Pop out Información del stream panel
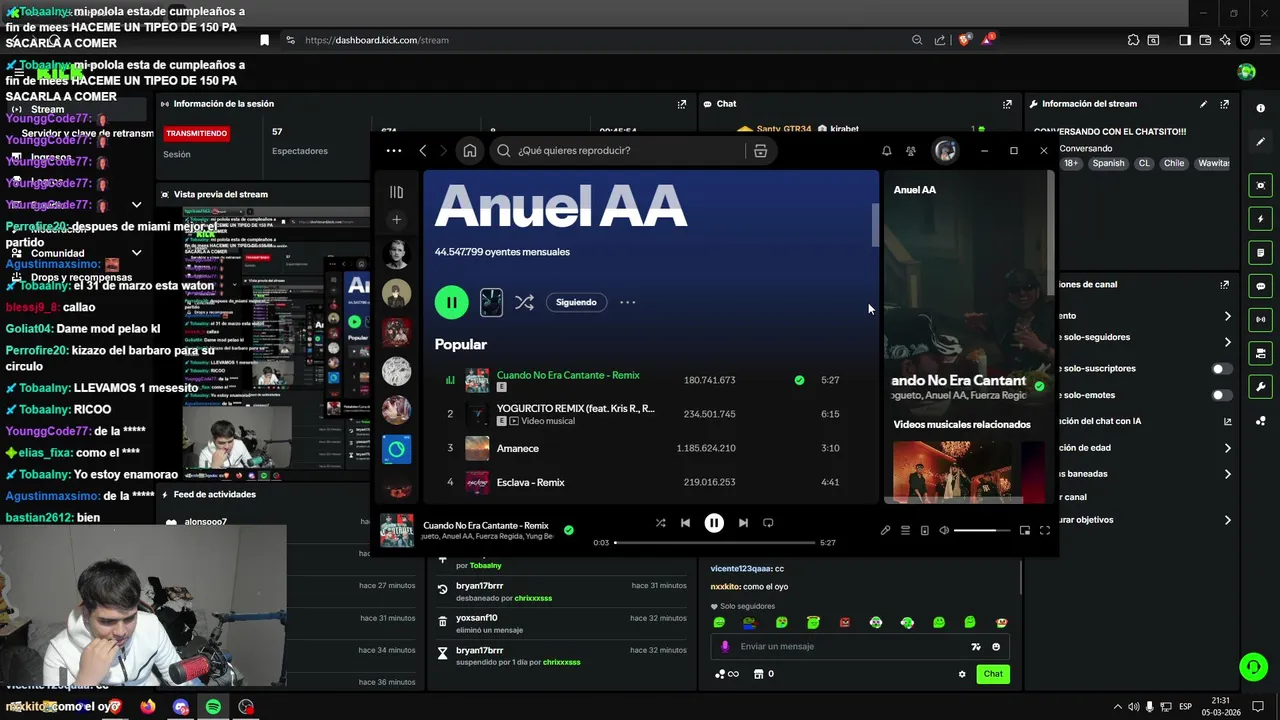Image resolution: width=1280 pixels, height=720 pixels. coord(1225,104)
